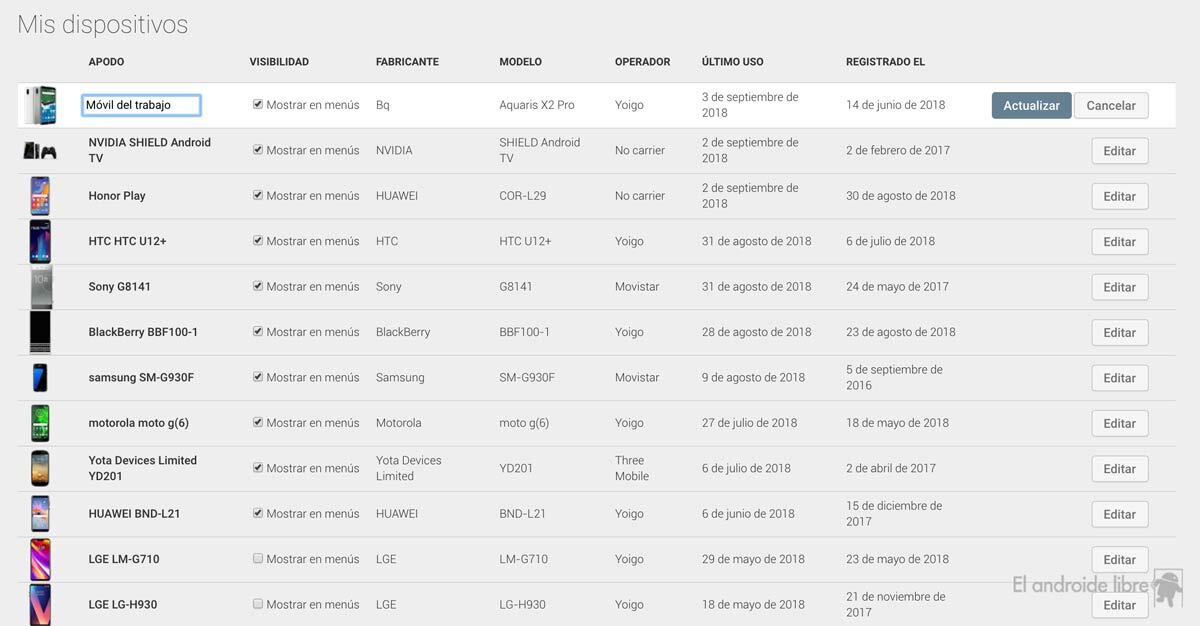Click the Actualizar button

[x=1031, y=106]
